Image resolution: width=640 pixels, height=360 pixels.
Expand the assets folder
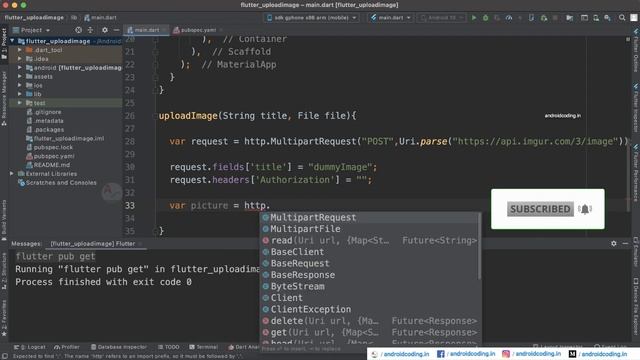19,76
